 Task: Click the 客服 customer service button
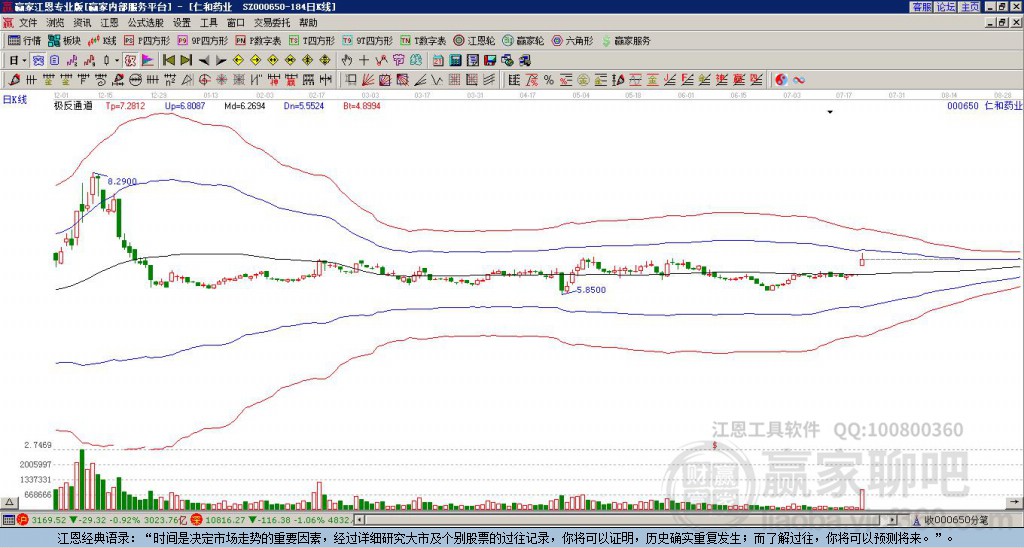pyautogui.click(x=922, y=7)
